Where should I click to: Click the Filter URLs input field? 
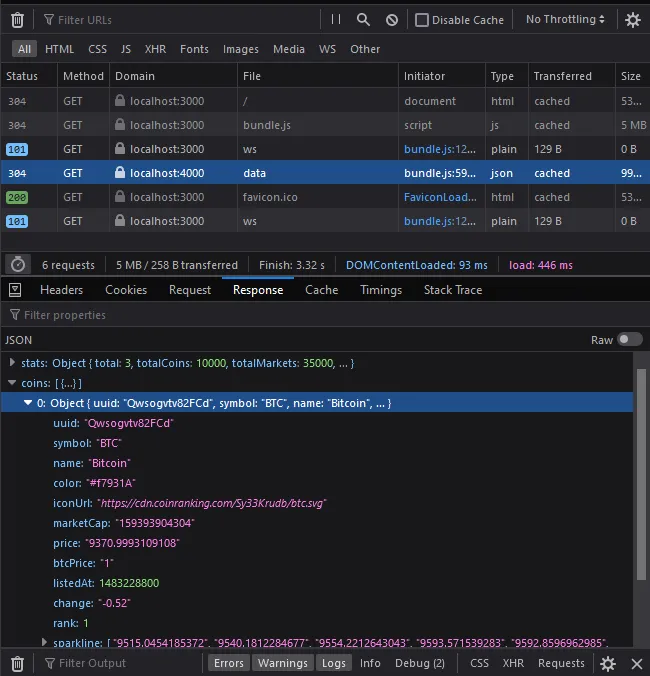(x=180, y=20)
